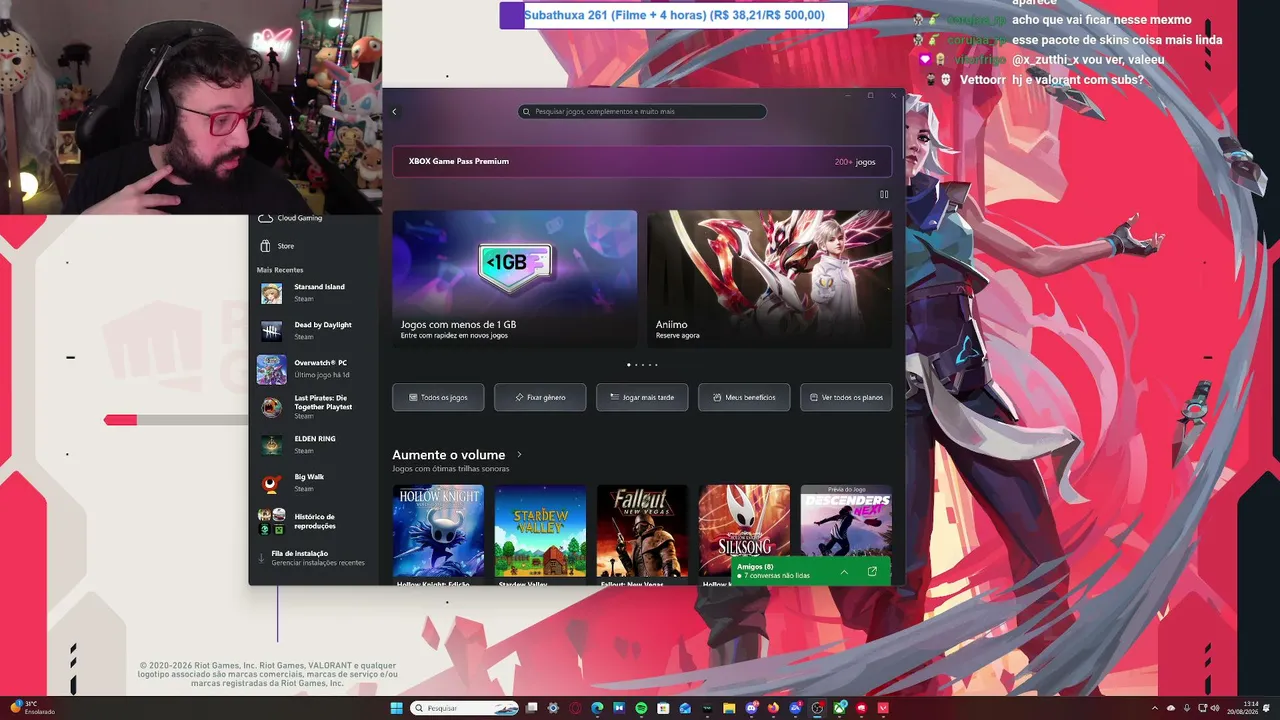Open the Descenders Next game cover

click(x=846, y=522)
